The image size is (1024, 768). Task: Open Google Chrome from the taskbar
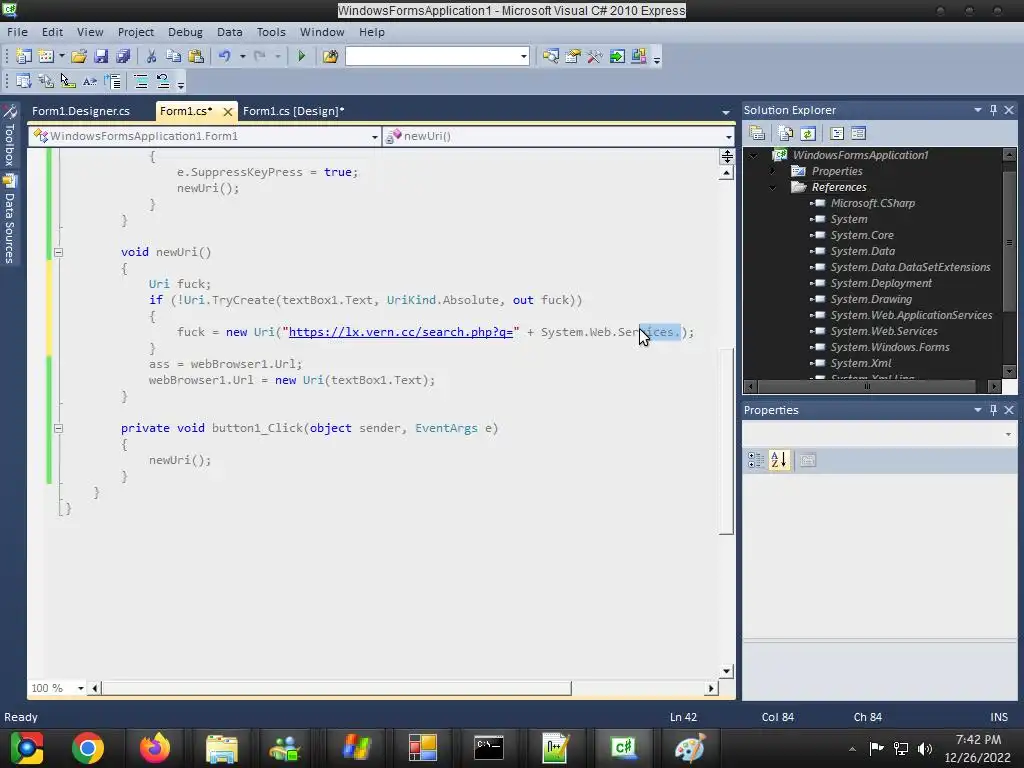(x=88, y=748)
